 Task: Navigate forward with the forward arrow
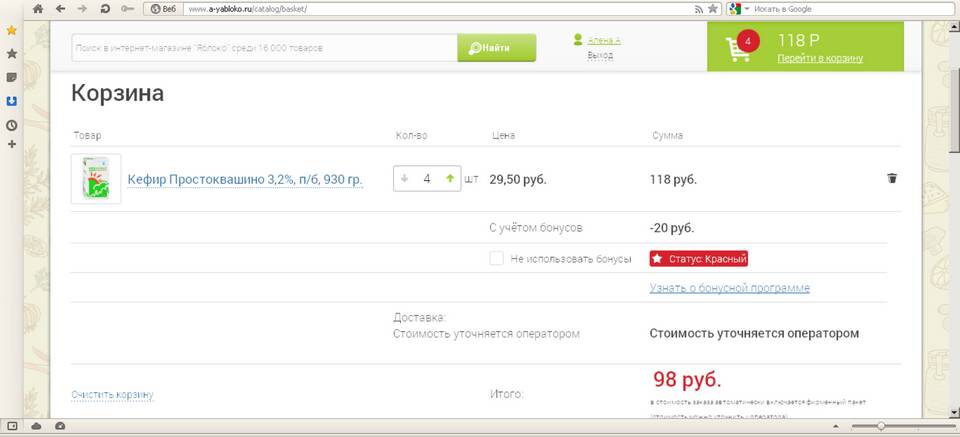click(x=82, y=9)
